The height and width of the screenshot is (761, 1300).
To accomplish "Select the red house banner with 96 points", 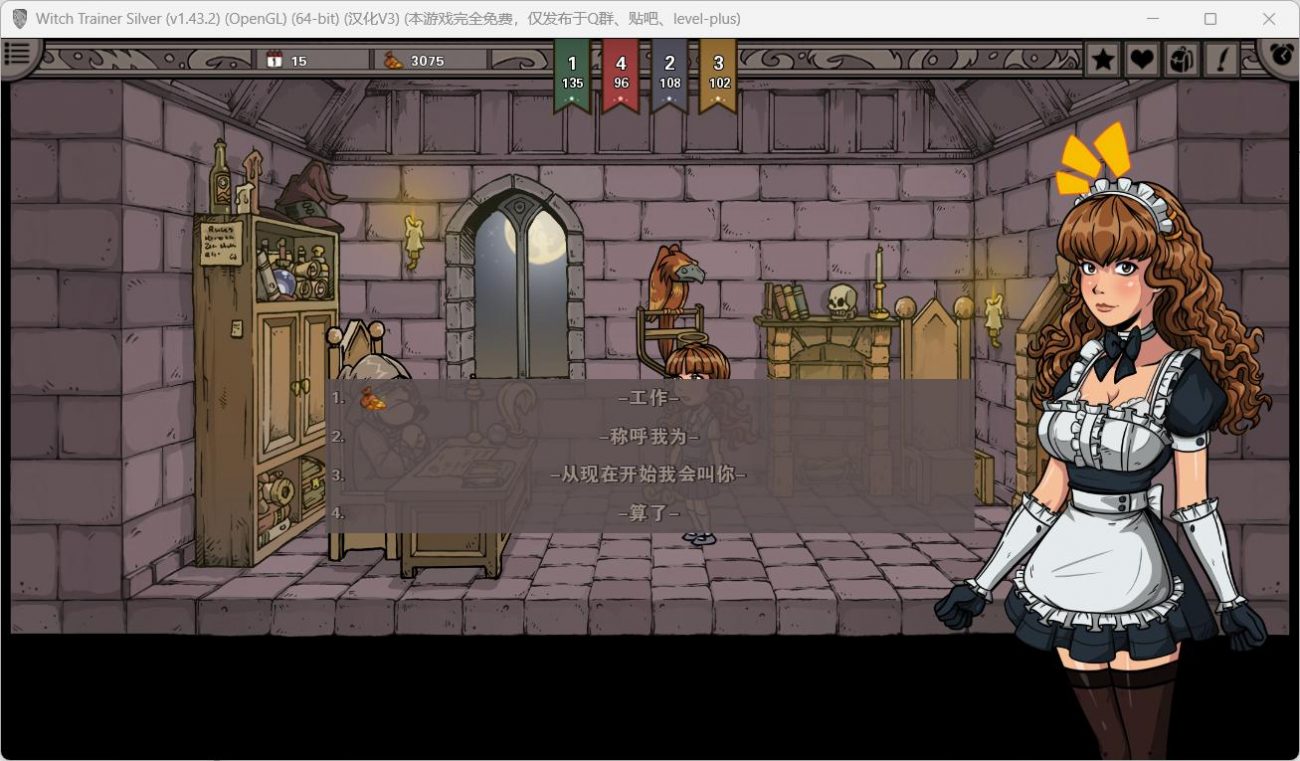I will (x=621, y=73).
